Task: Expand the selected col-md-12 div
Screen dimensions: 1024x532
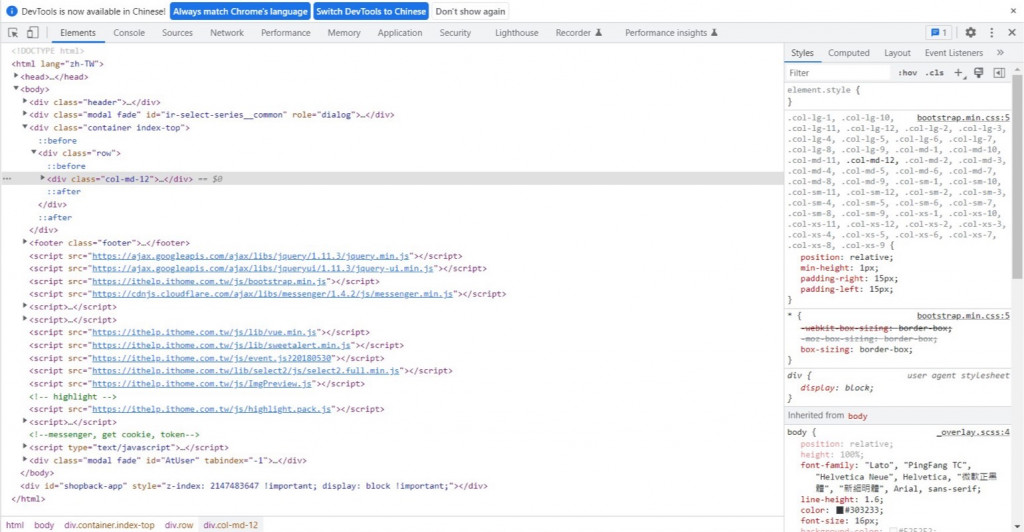Action: pyautogui.click(x=42, y=178)
